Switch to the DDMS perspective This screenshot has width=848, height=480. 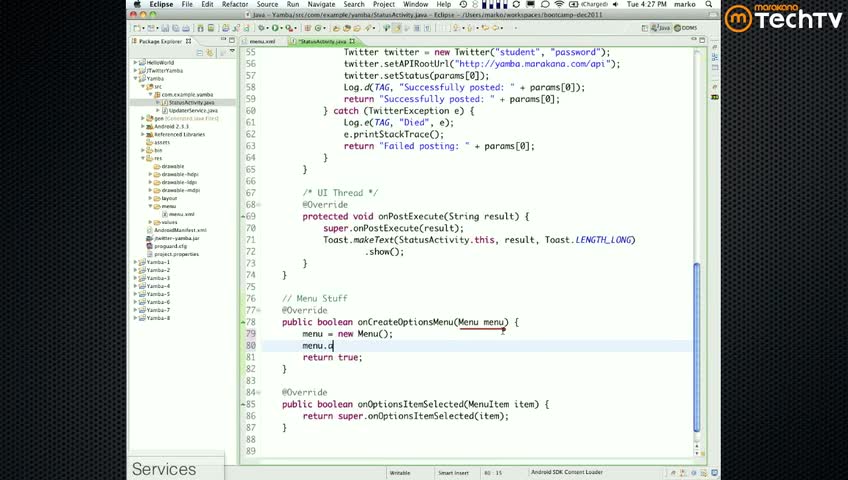point(685,28)
